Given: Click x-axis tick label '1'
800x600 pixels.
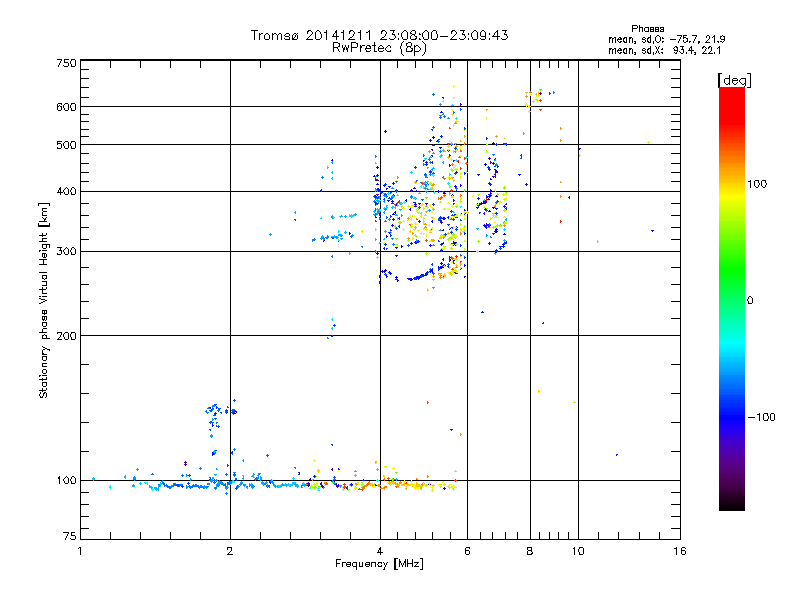Looking at the screenshot, I should [80, 551].
